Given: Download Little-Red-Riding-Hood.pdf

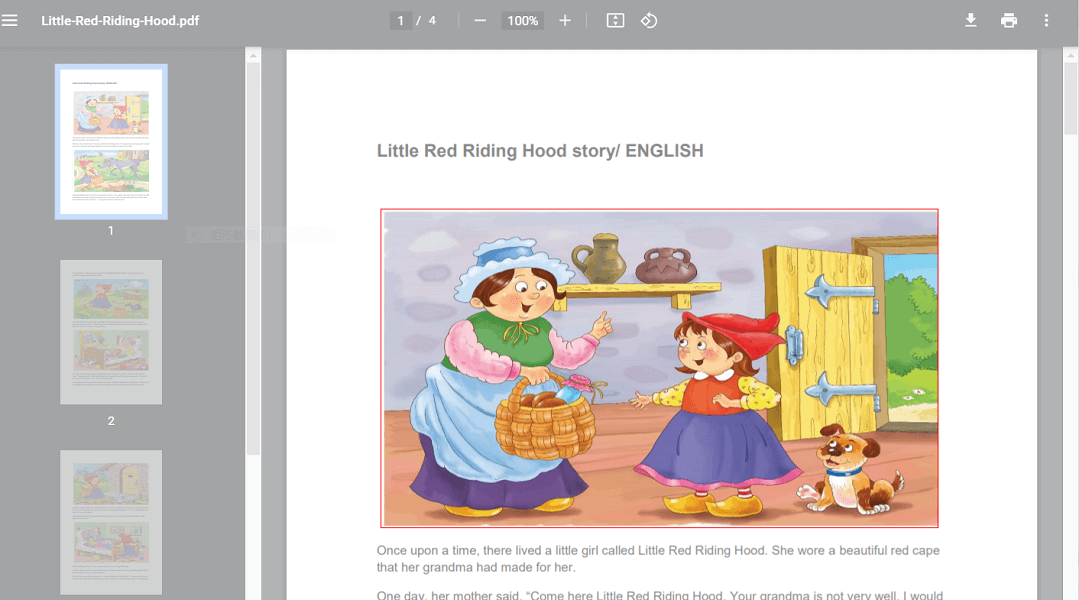Looking at the screenshot, I should coord(970,20).
